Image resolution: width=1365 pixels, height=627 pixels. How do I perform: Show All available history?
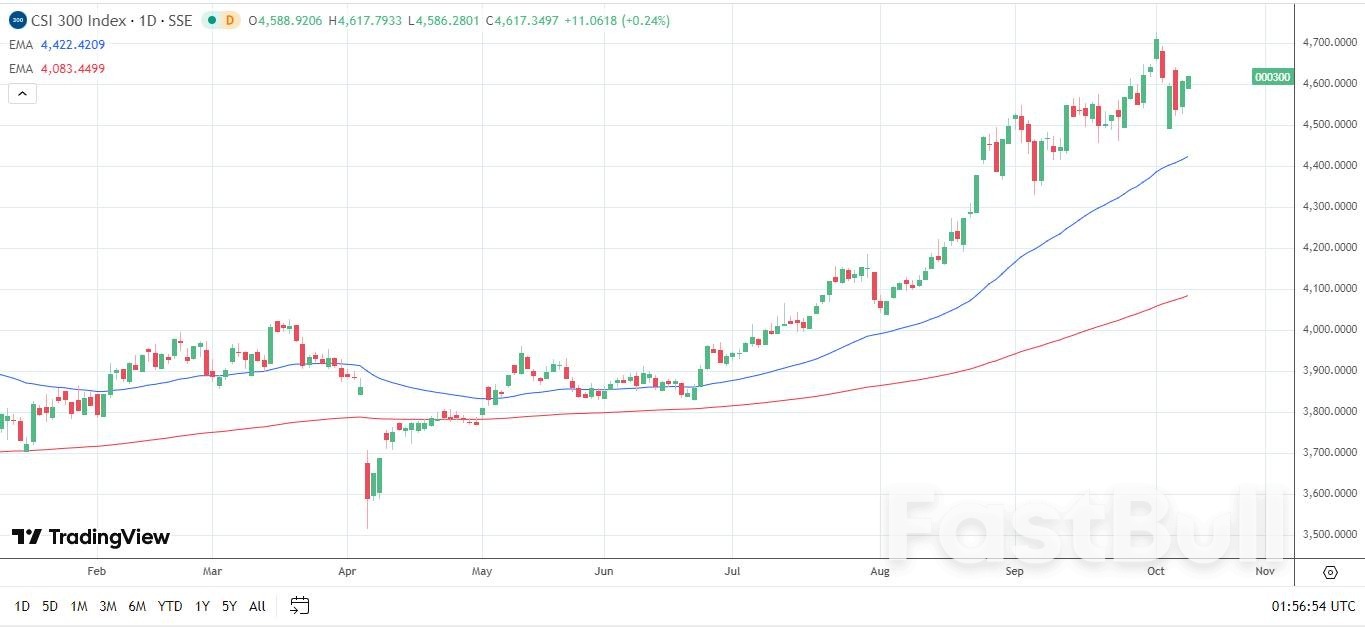[x=257, y=606]
